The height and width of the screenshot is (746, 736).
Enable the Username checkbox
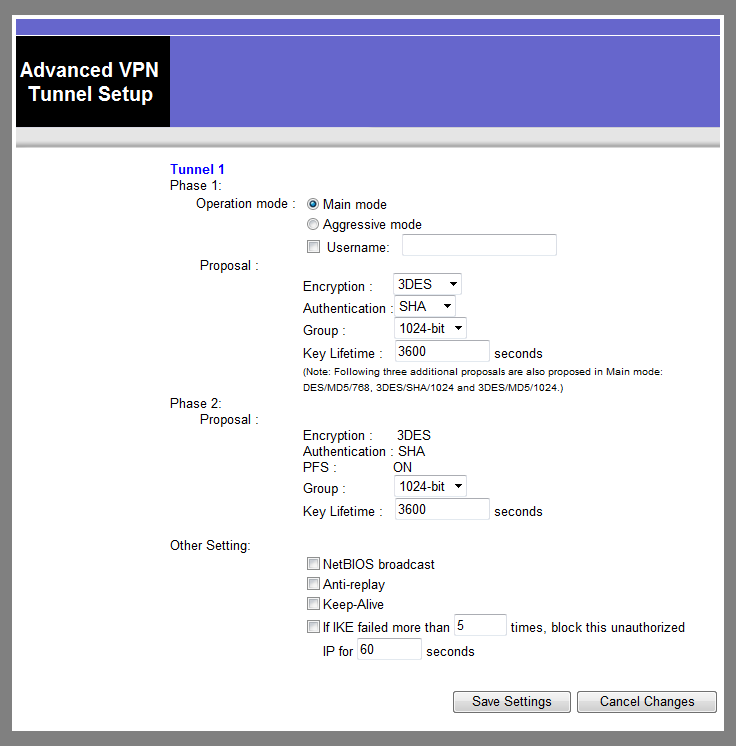tap(314, 247)
